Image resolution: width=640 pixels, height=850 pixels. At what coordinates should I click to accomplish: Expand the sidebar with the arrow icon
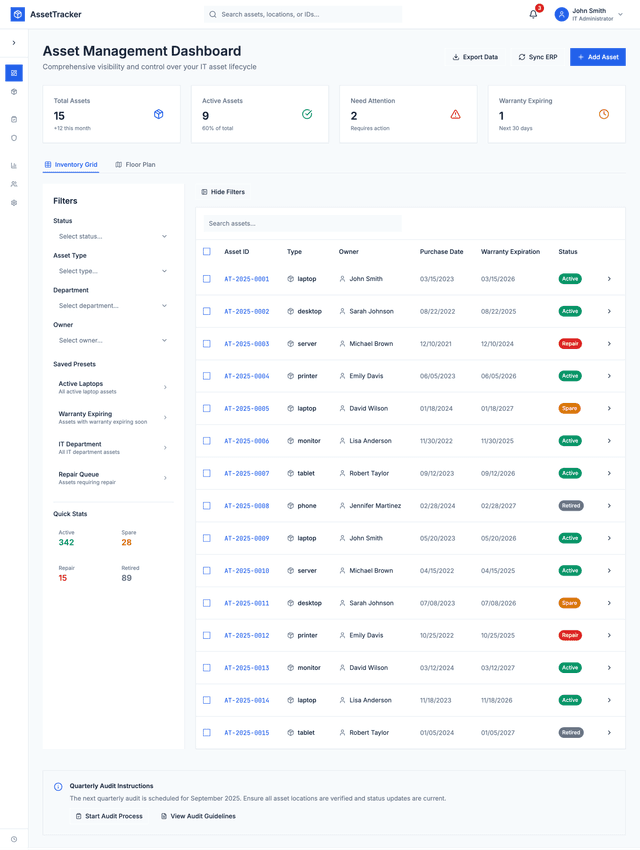point(14,43)
